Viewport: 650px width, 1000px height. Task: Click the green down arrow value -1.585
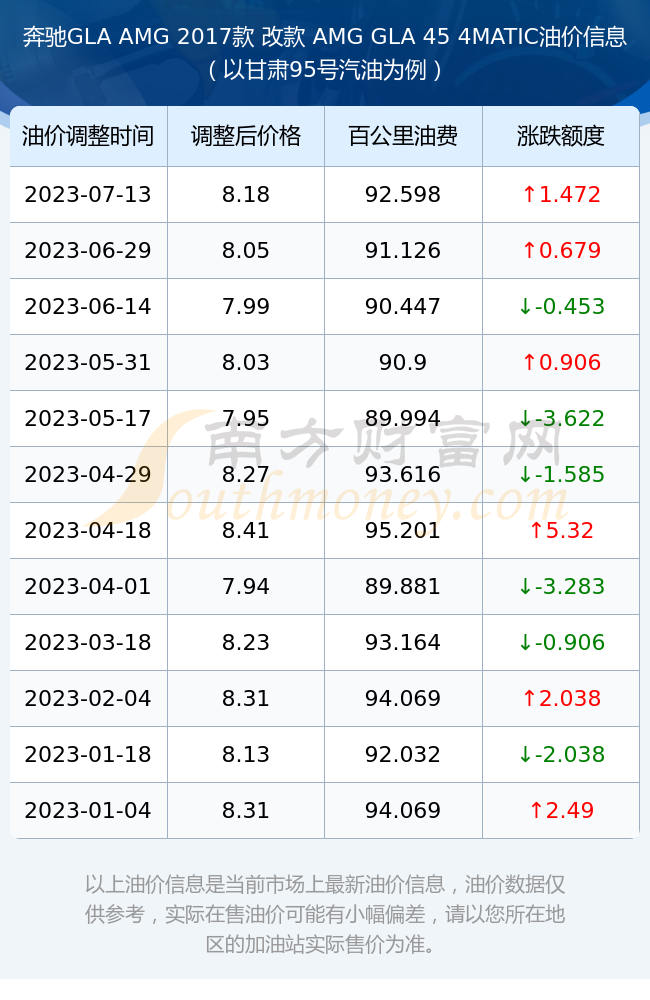(561, 474)
